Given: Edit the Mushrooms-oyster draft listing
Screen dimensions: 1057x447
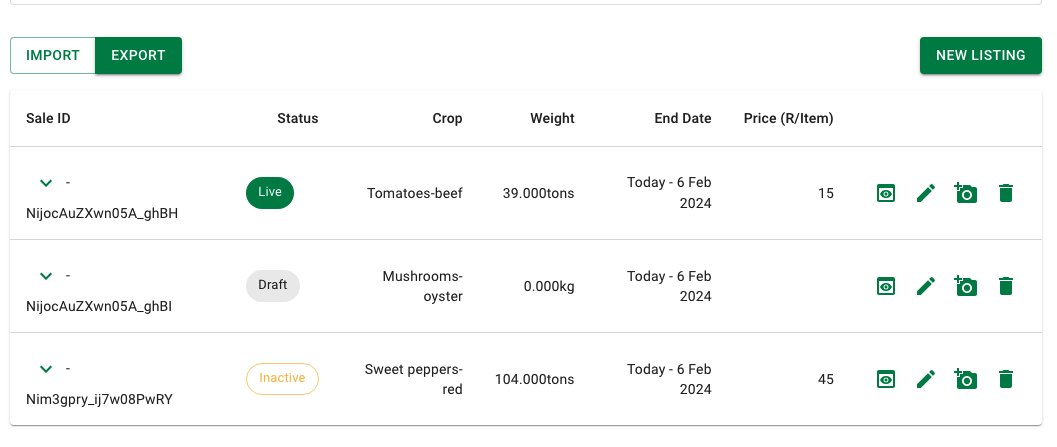Looking at the screenshot, I should 926,287.
